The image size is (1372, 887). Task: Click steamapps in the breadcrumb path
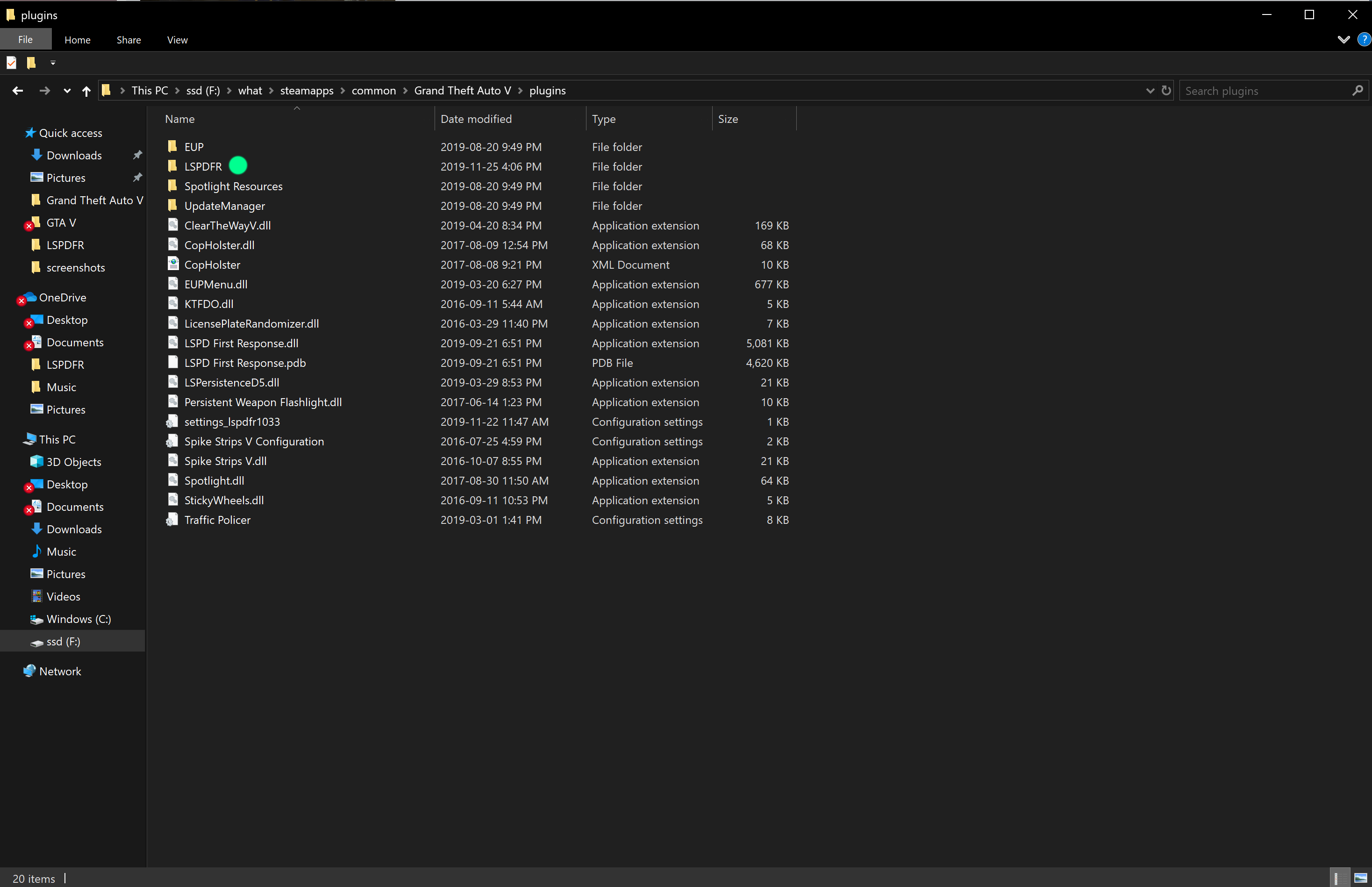[x=307, y=90]
